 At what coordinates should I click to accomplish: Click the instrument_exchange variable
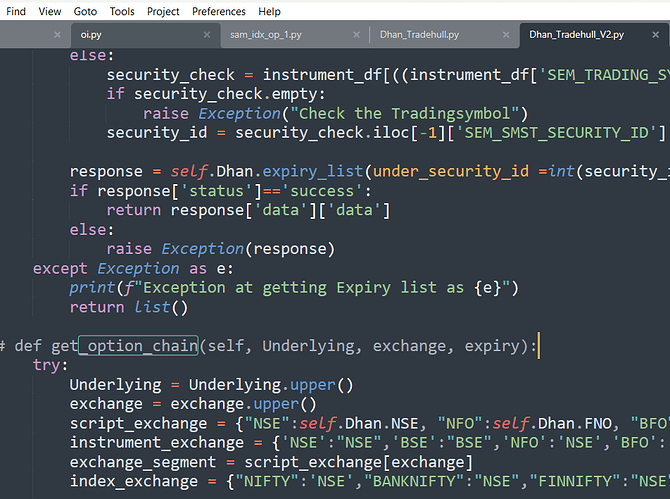pyautogui.click(x=157, y=443)
